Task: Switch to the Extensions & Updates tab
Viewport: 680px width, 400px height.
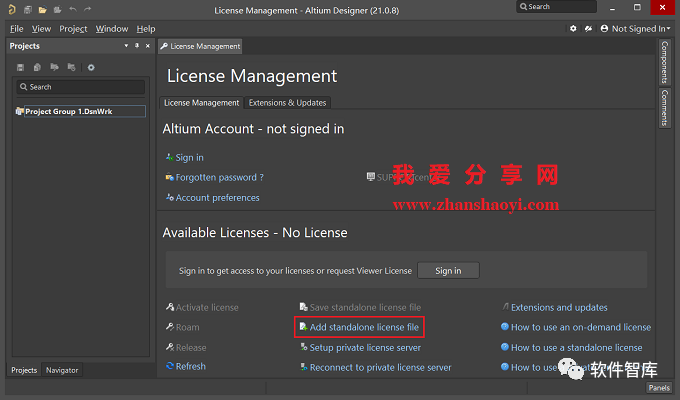Action: click(287, 103)
